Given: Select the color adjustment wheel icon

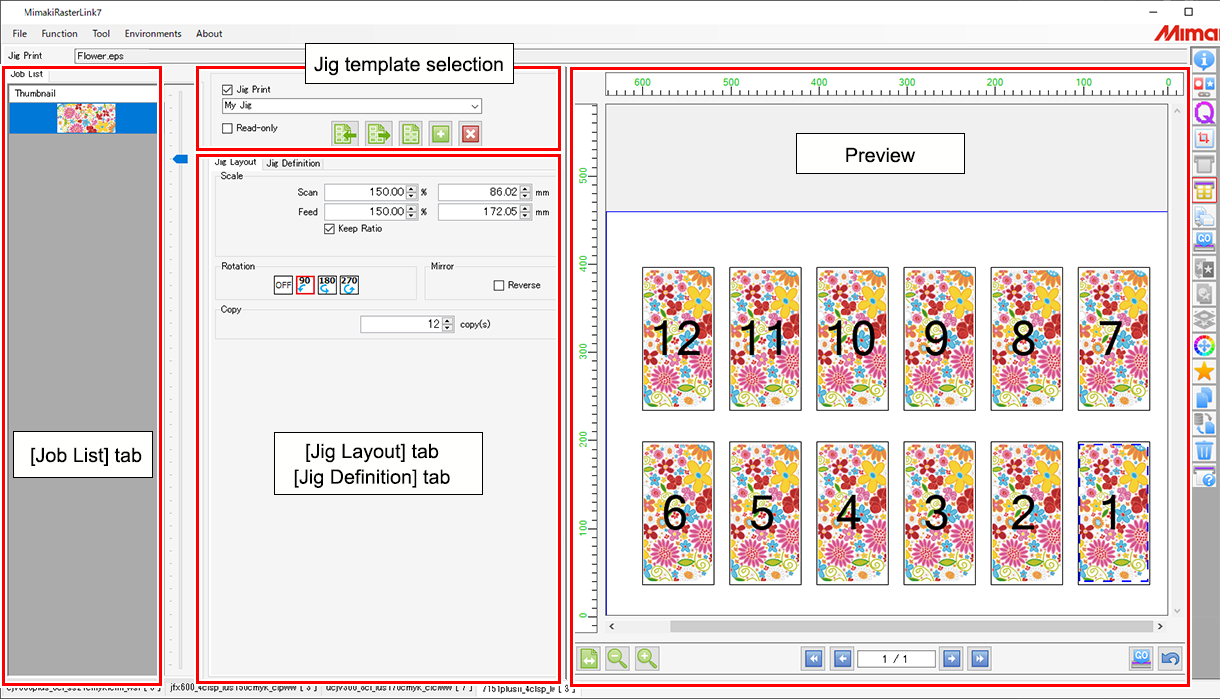Looking at the screenshot, I should point(1204,346).
